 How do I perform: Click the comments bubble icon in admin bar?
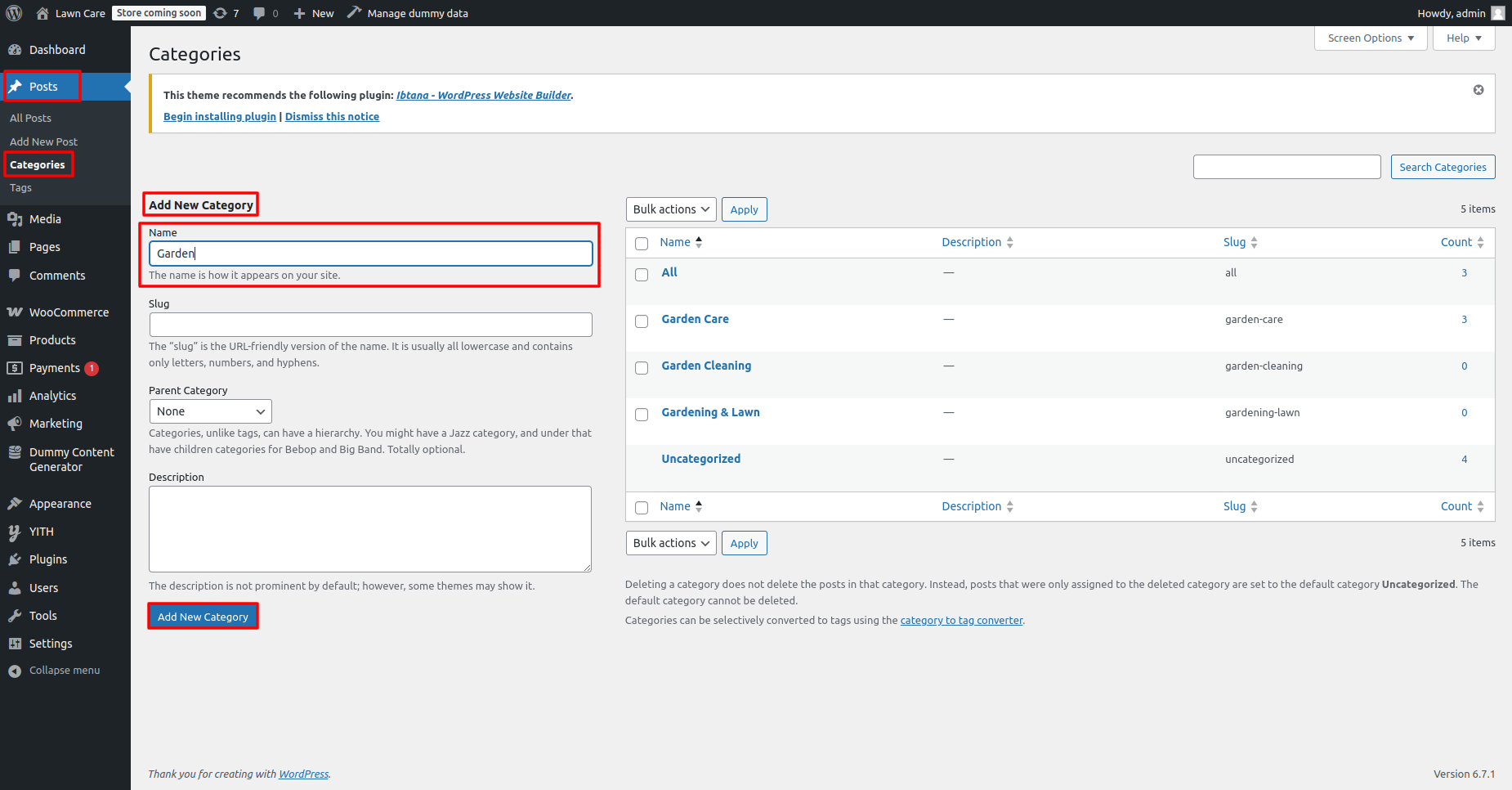259,13
